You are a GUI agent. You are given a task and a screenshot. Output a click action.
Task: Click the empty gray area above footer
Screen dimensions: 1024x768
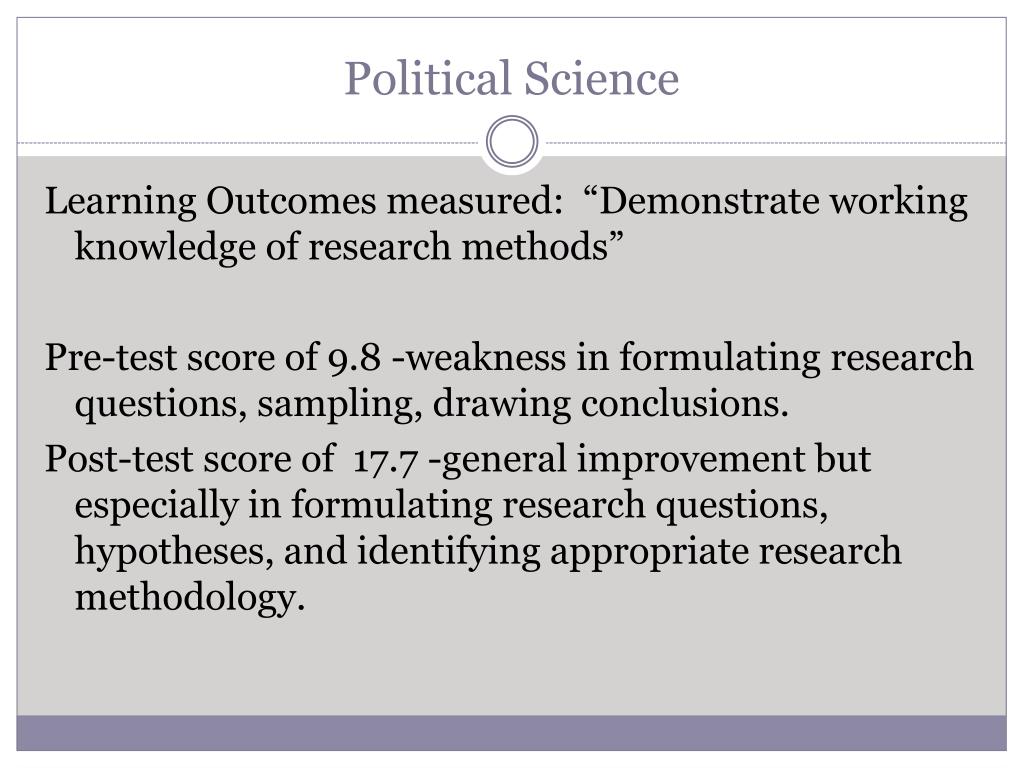(511, 666)
